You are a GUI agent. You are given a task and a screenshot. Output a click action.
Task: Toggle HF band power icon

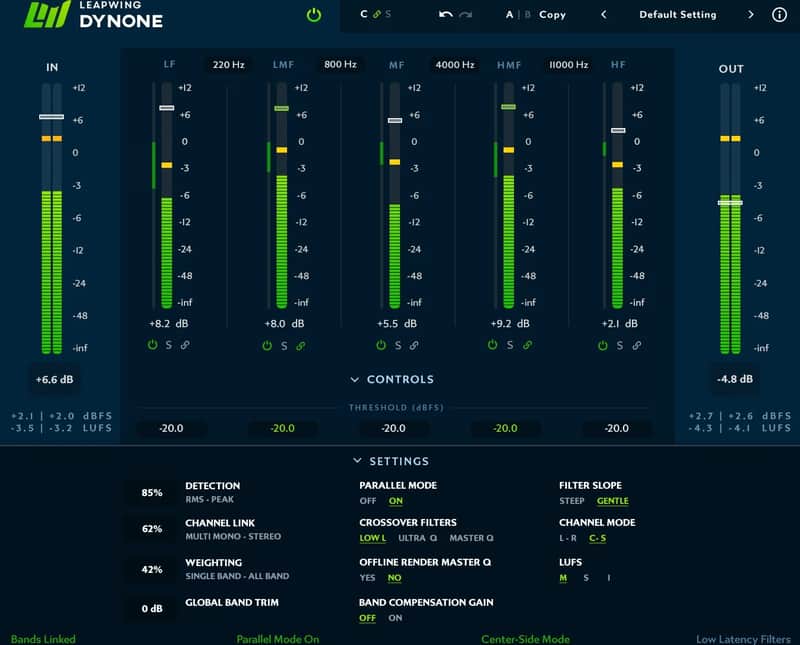pyautogui.click(x=603, y=345)
